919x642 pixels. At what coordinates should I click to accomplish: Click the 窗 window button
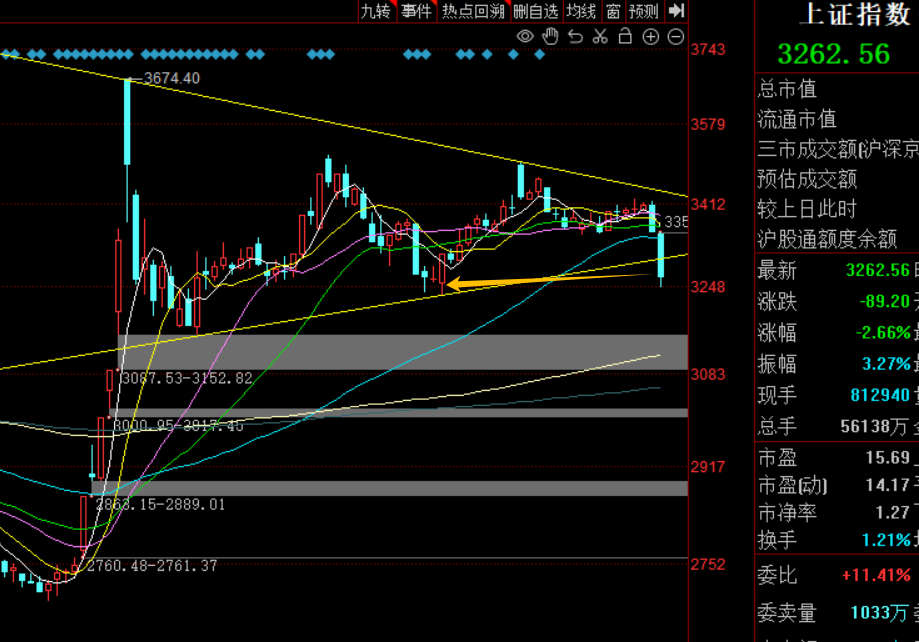(613, 11)
